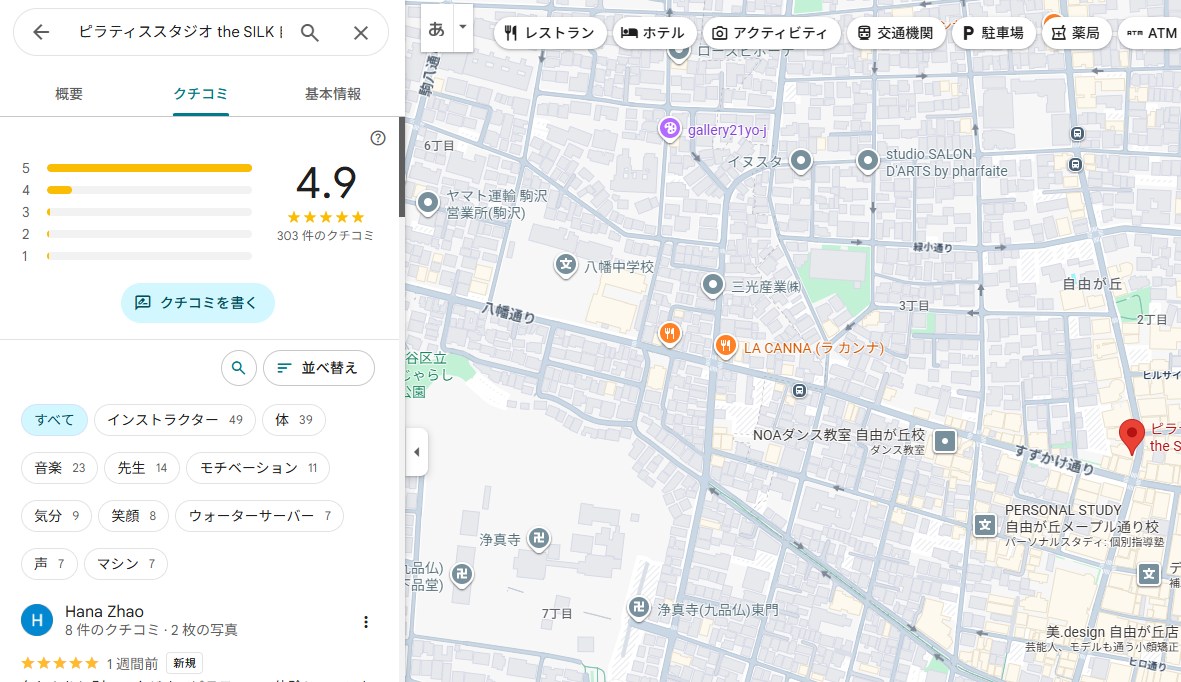Open Hana Zhao review options menu
This screenshot has height=682, width=1181.
[x=366, y=622]
